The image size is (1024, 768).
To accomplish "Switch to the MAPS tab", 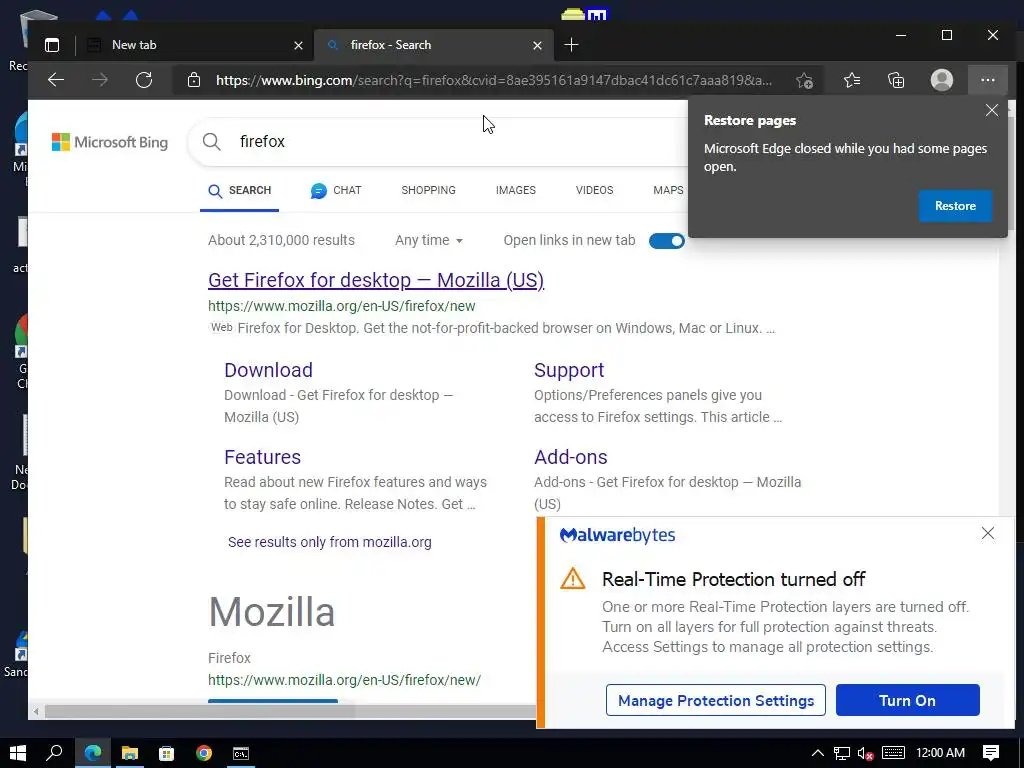I will 668,190.
